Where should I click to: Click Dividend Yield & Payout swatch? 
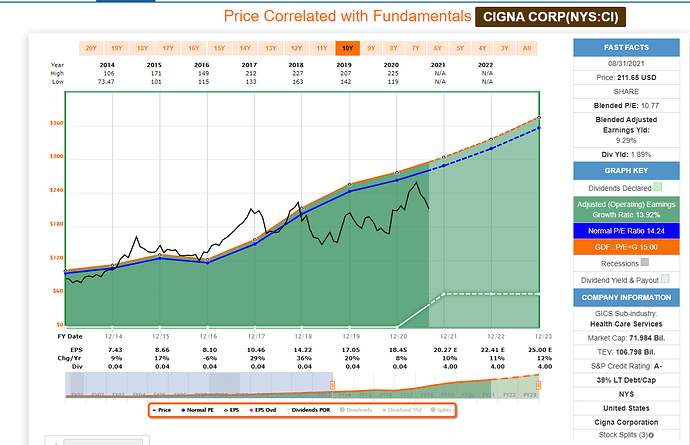pyautogui.click(x=665, y=279)
